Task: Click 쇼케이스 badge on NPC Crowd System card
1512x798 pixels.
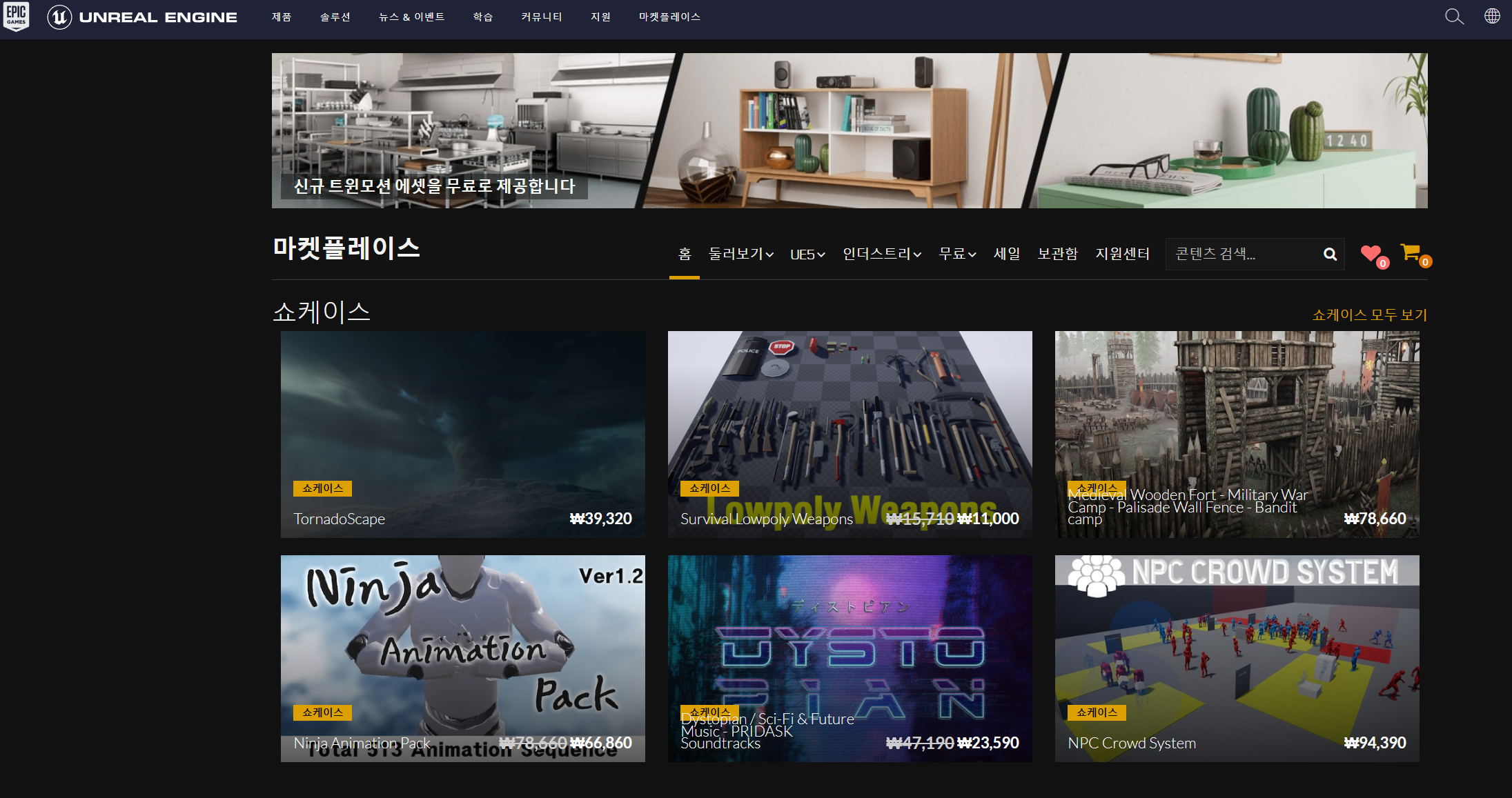Action: point(1097,712)
